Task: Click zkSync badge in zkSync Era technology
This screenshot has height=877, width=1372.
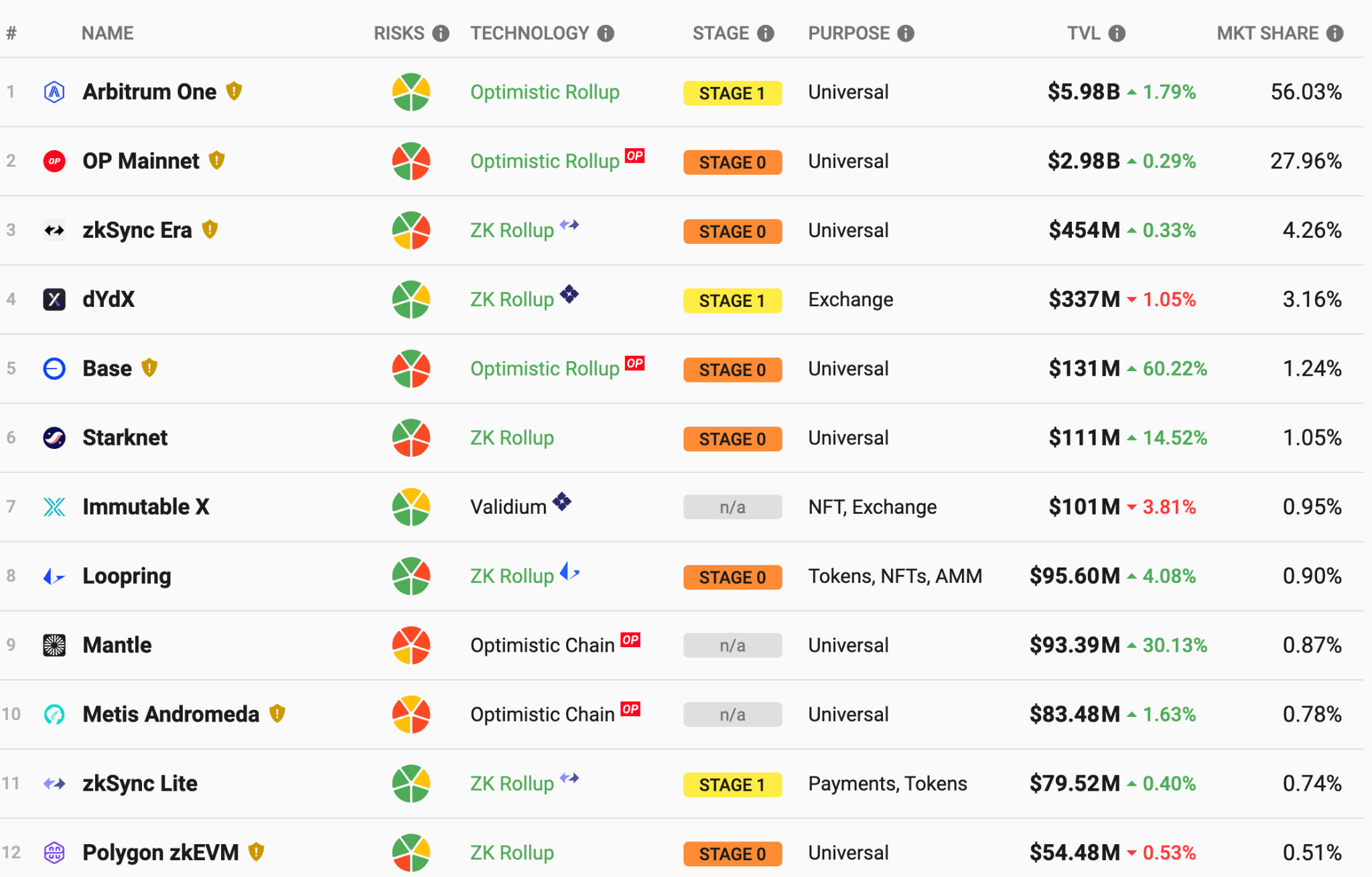Action: point(569,224)
